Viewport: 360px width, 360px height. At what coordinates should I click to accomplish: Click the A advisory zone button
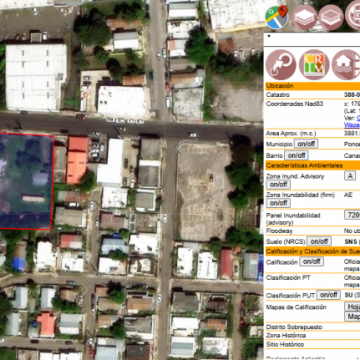(x=350, y=176)
